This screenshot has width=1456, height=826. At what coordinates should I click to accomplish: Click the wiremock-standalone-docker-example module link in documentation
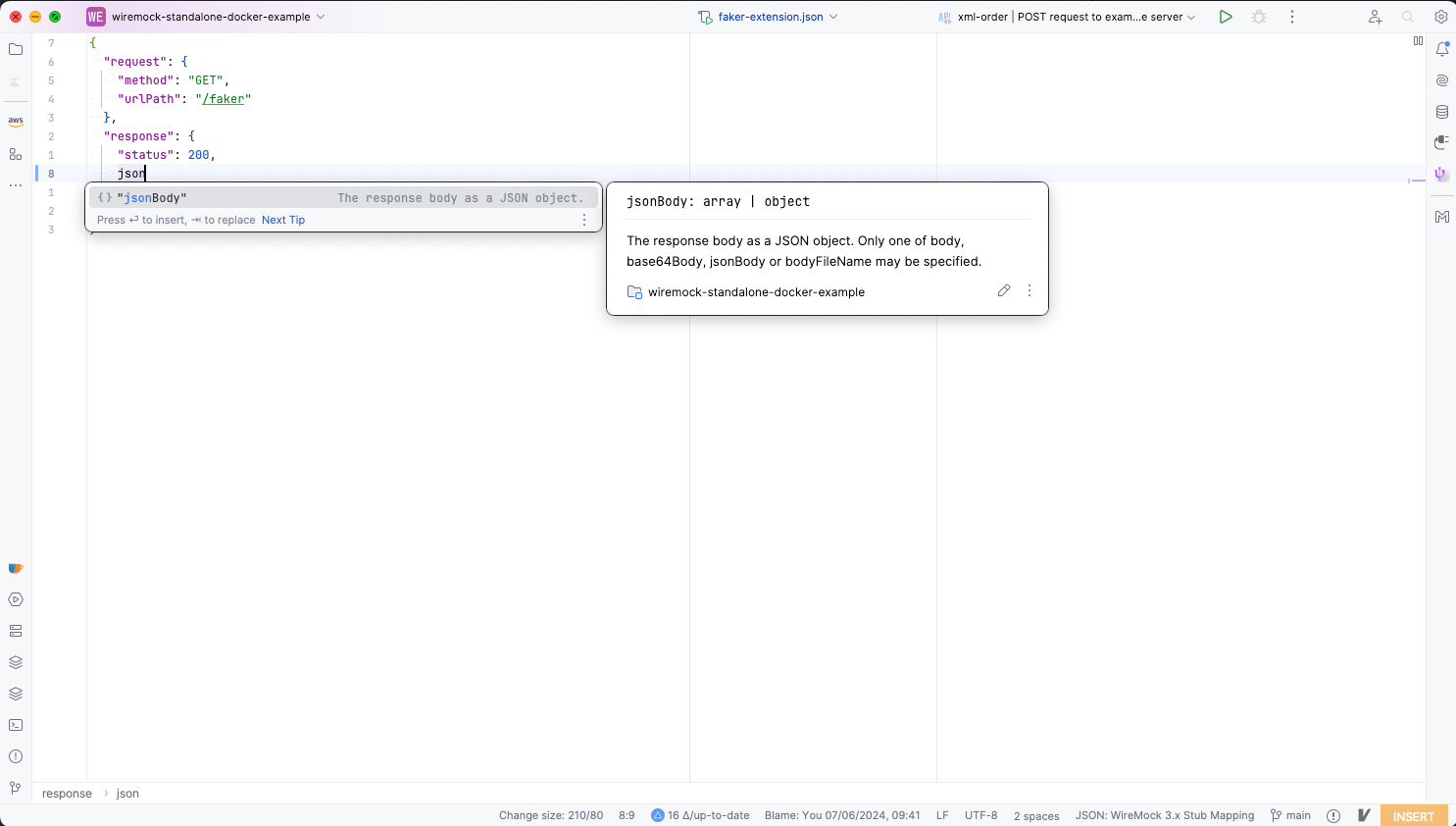pyautogui.click(x=756, y=292)
